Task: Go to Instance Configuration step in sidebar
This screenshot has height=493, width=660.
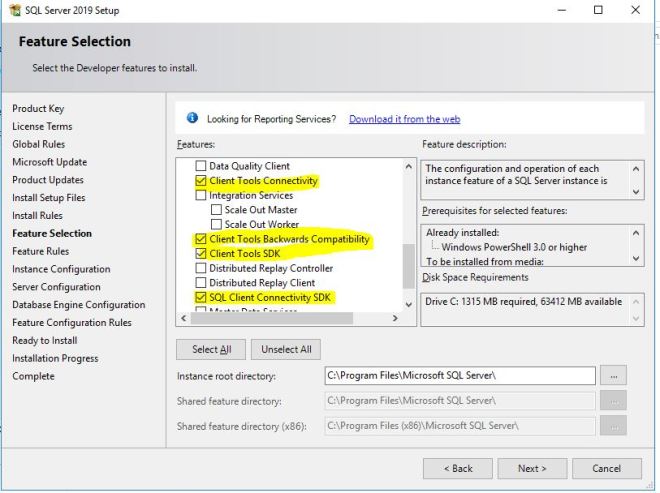Action: click(x=61, y=269)
